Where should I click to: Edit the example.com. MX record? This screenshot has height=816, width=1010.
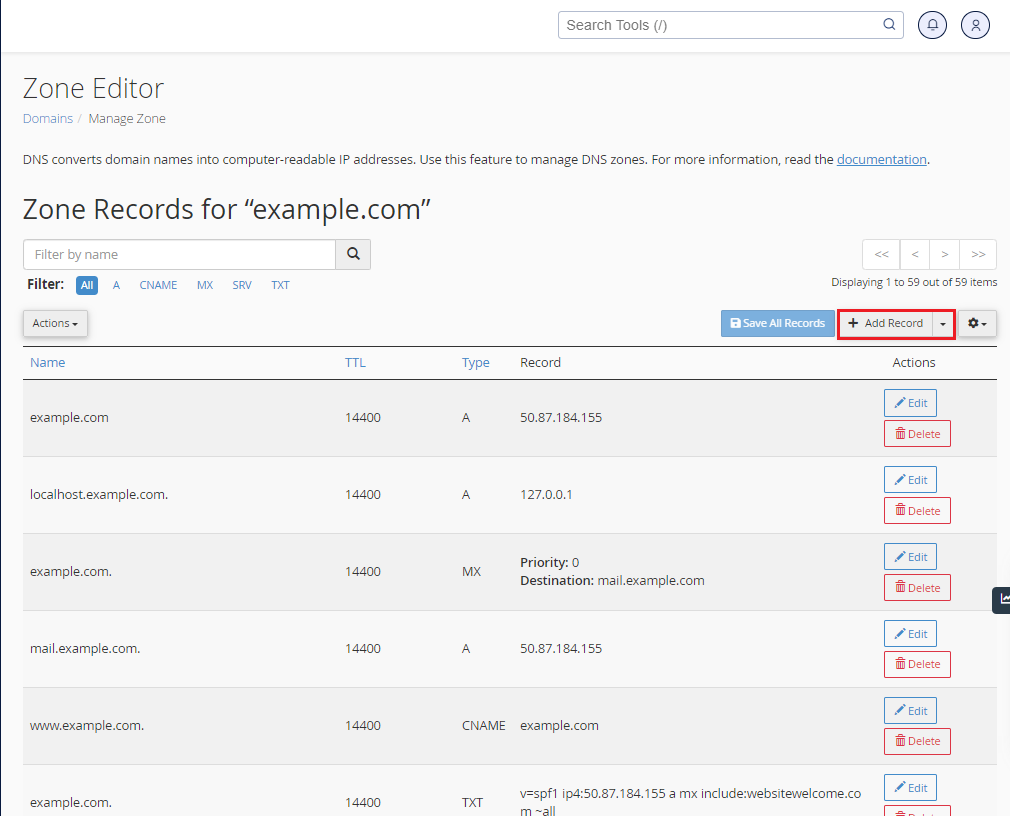910,557
